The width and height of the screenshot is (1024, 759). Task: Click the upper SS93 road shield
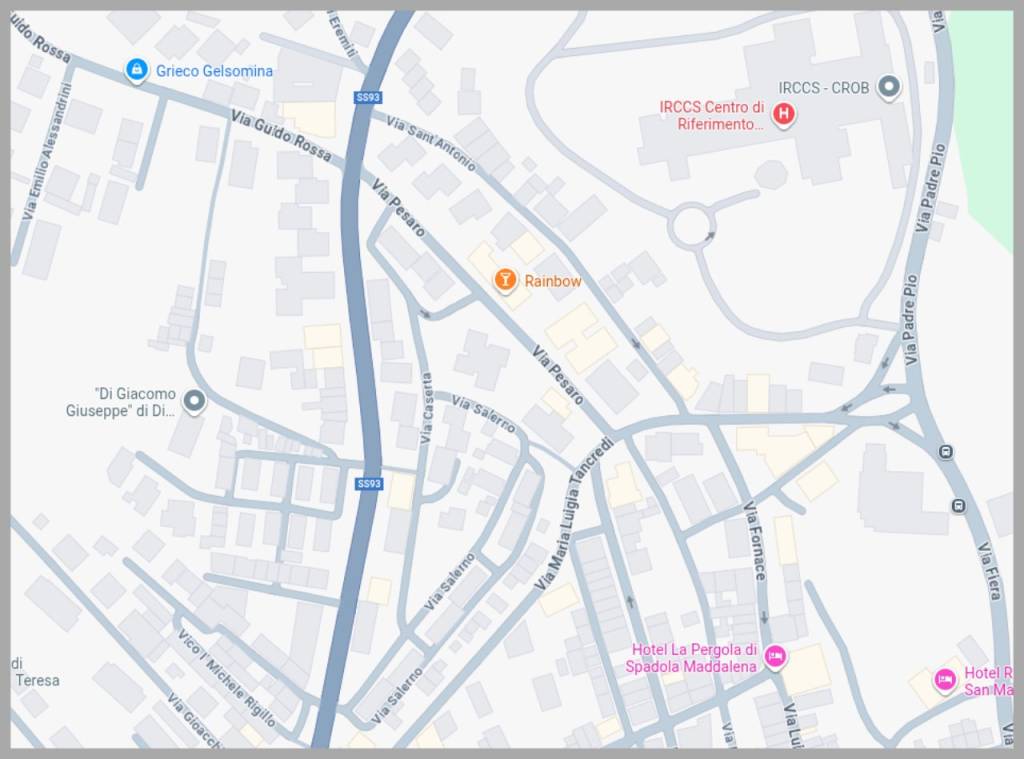pyautogui.click(x=368, y=97)
